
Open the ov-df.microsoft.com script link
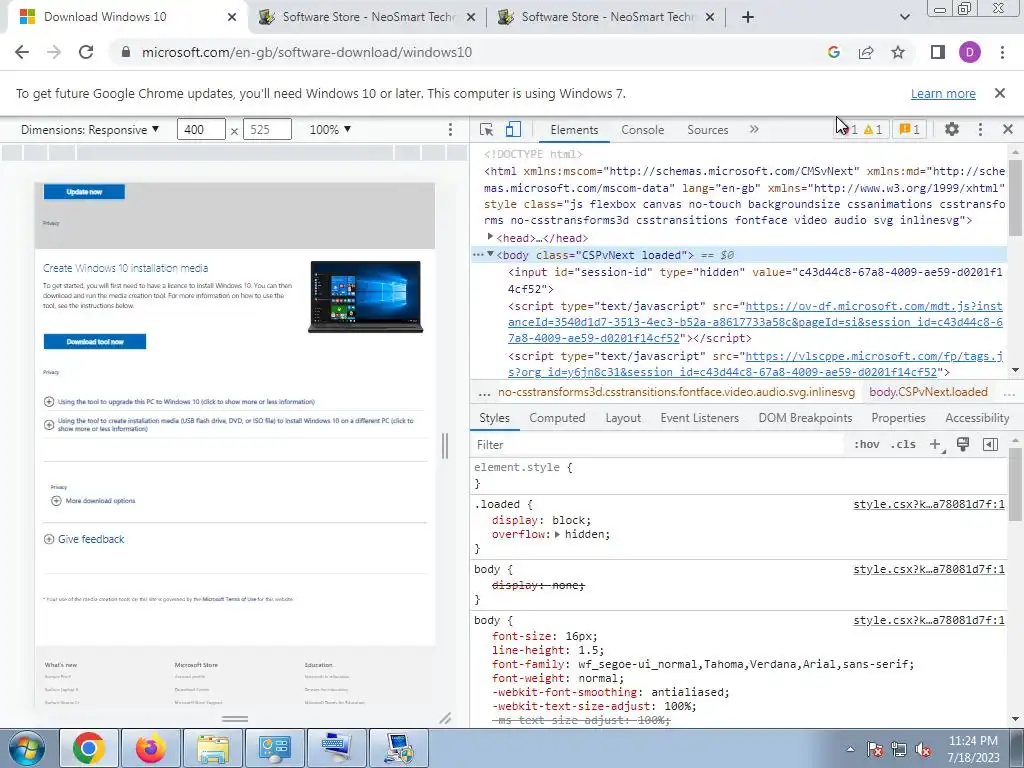point(756,322)
